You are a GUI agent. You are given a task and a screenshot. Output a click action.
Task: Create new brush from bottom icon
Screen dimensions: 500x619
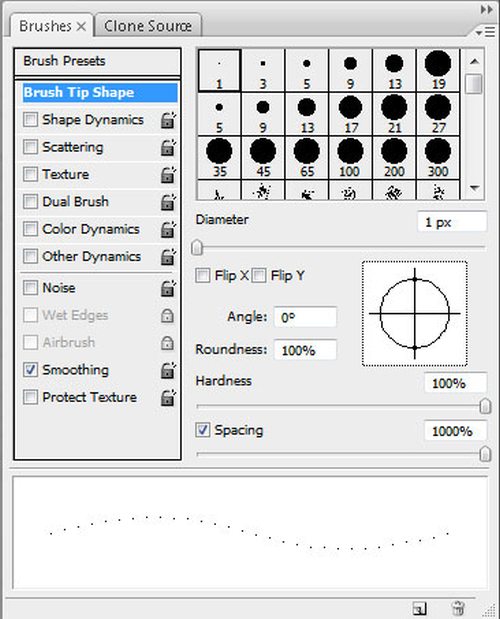click(419, 608)
